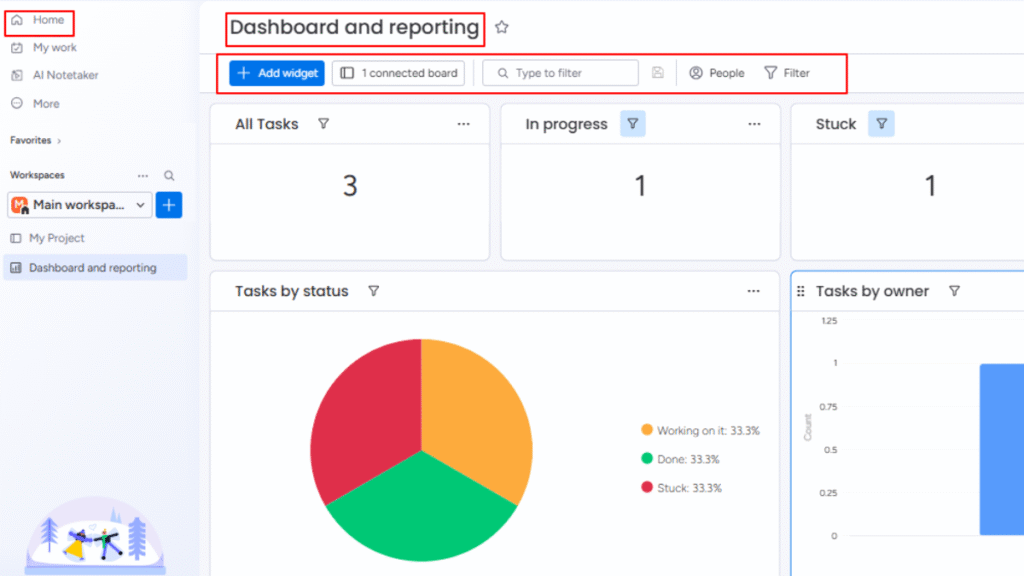Open the Filter dropdown in the toolbar
This screenshot has width=1024, height=576.
(x=788, y=72)
